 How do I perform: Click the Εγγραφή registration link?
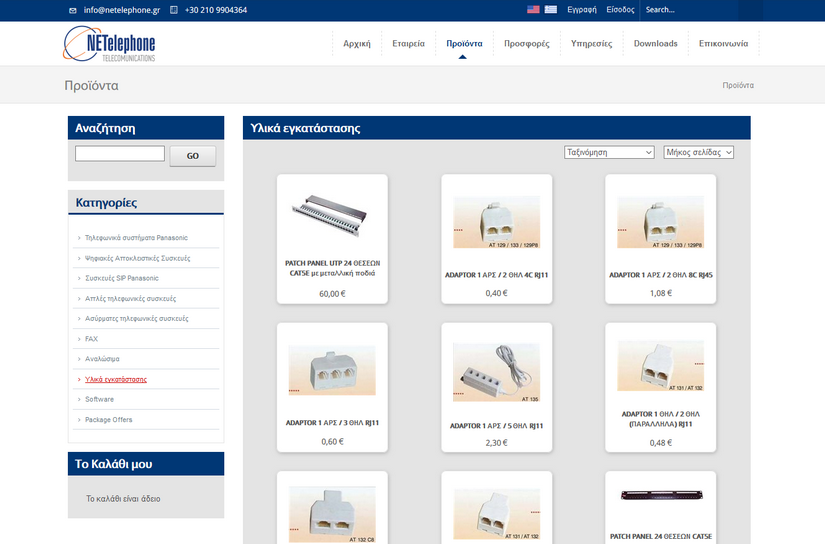pyautogui.click(x=582, y=10)
